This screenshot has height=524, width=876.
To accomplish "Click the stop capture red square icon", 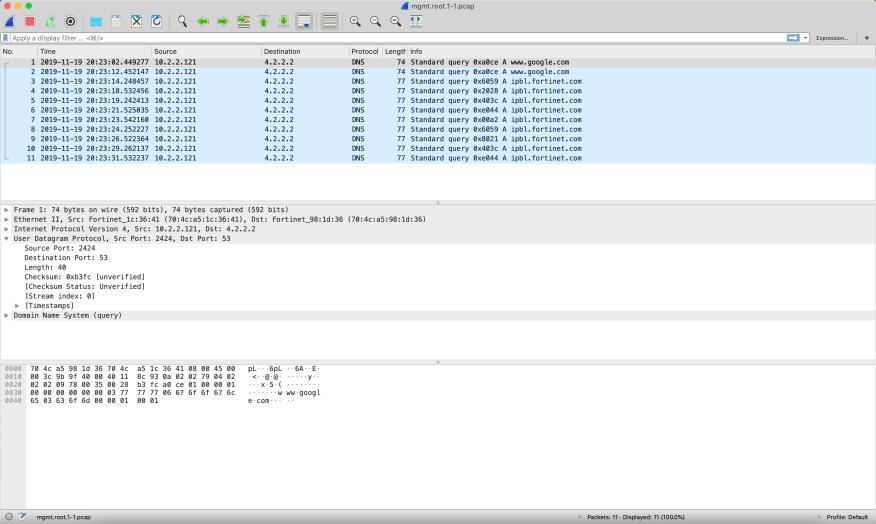I will [30, 21].
